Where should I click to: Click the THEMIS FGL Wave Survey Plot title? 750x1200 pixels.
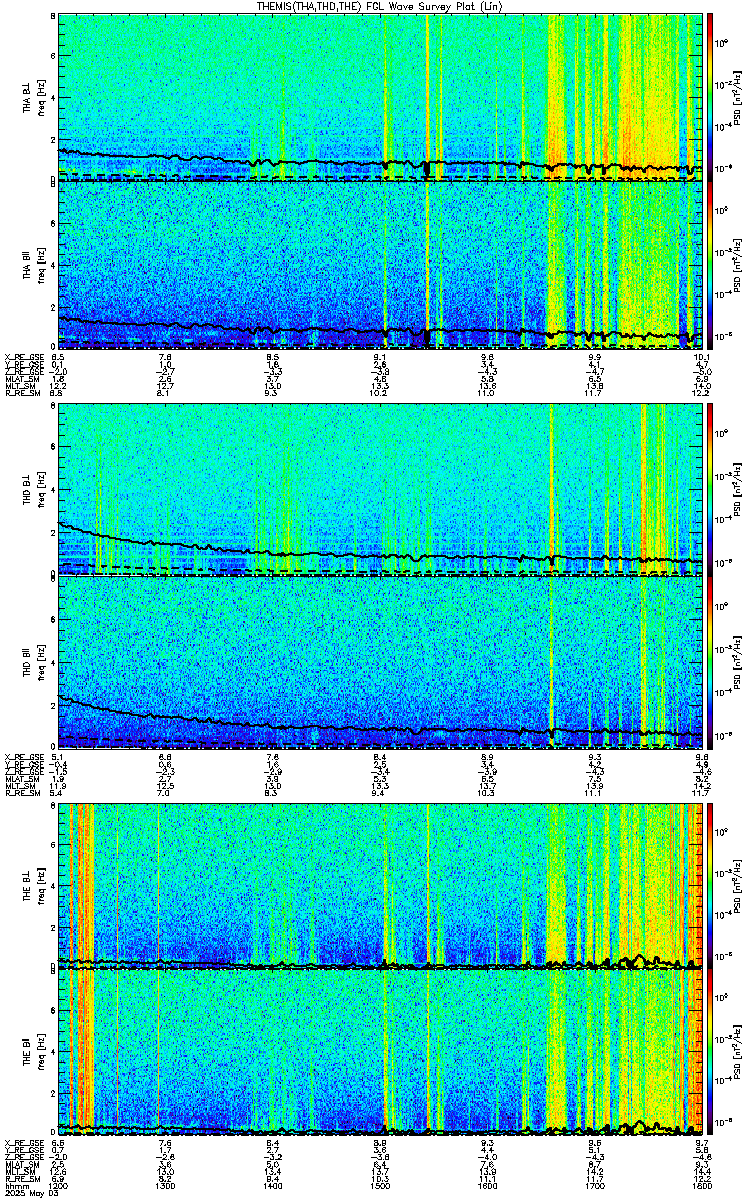(x=381, y=6)
